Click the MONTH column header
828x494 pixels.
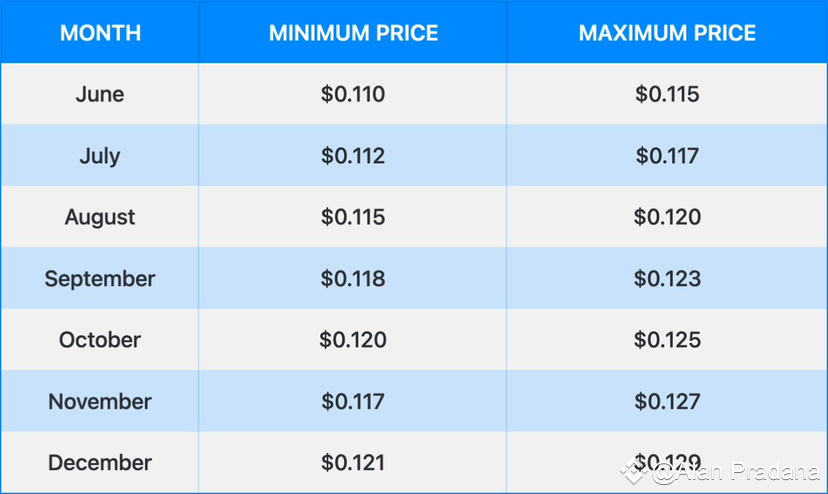point(100,33)
